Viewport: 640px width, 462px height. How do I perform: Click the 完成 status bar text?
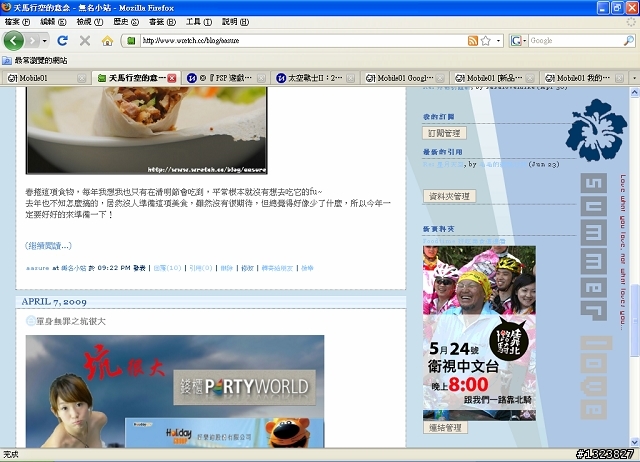11,454
